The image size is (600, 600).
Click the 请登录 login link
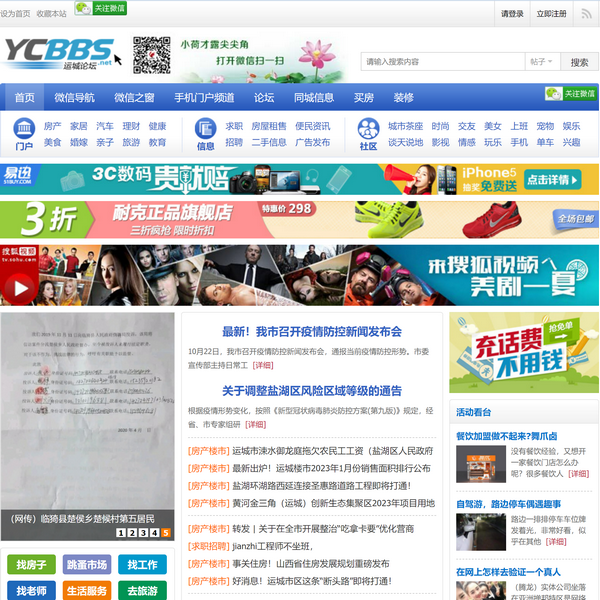pos(512,14)
